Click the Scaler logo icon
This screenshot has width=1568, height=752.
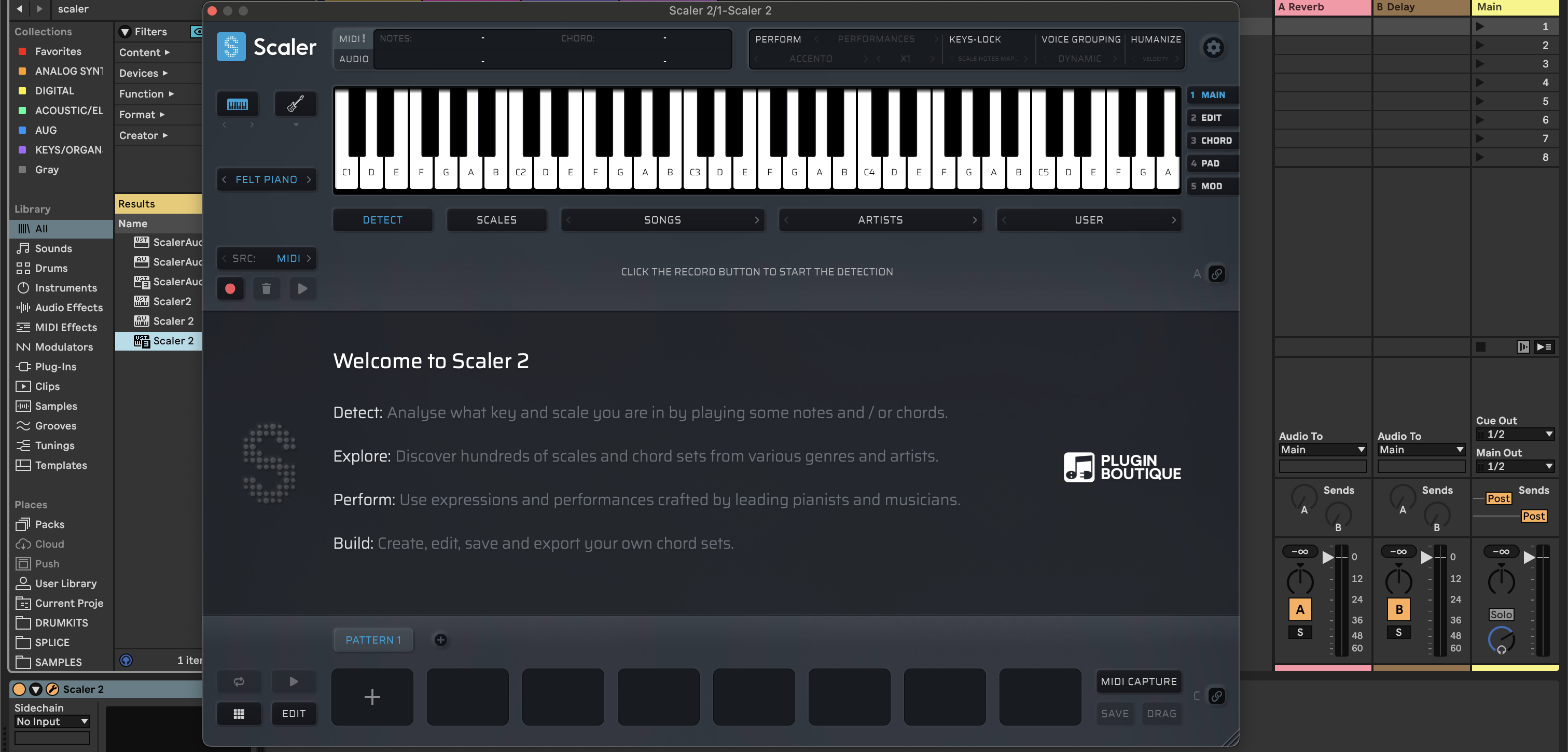coord(231,47)
